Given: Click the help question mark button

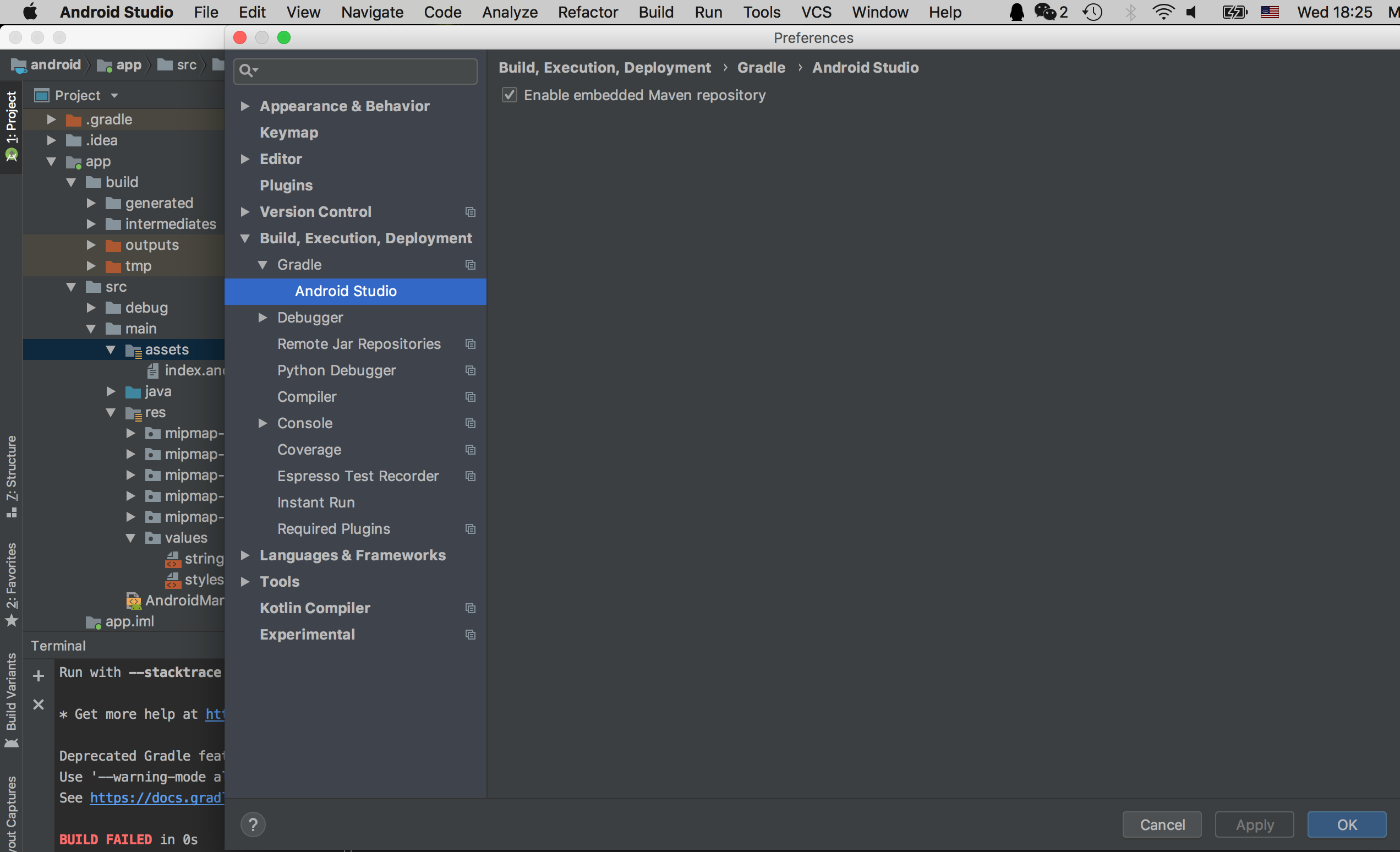Looking at the screenshot, I should 253,824.
